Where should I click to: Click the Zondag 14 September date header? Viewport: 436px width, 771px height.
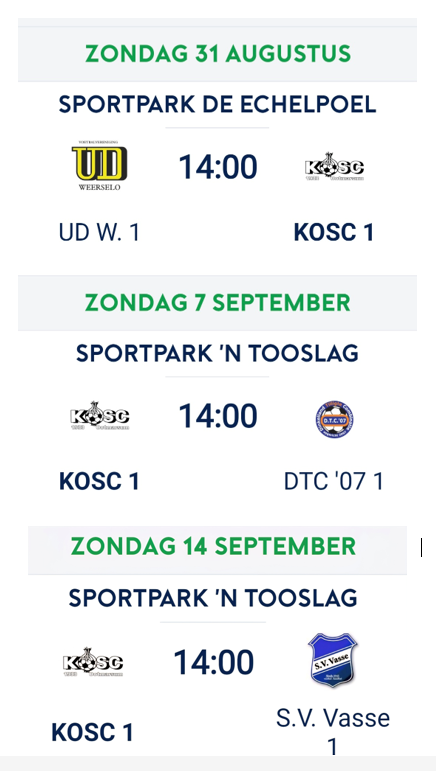(213, 546)
